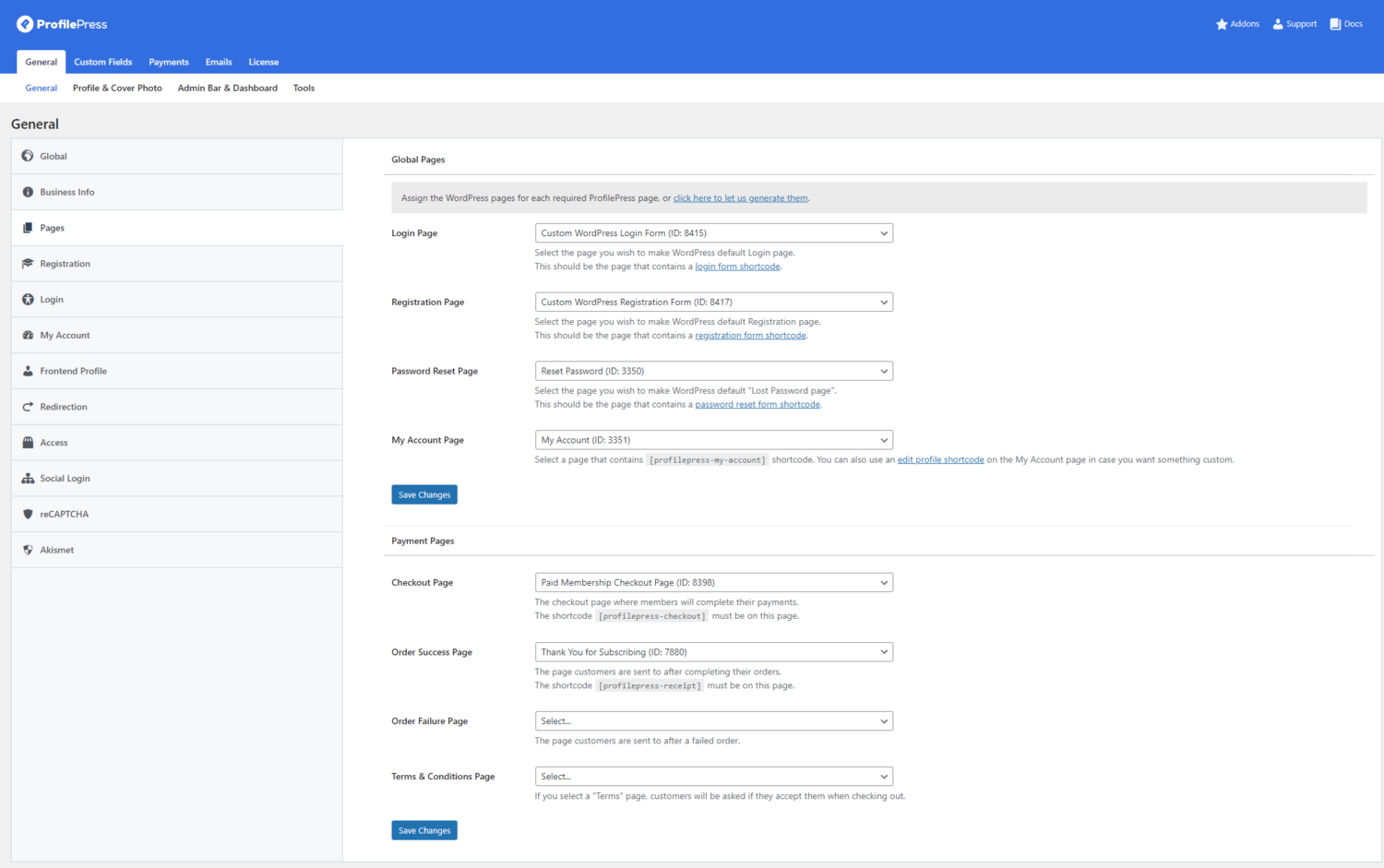Click the Business Info icon
Viewport: 1384px width, 868px height.
28,192
